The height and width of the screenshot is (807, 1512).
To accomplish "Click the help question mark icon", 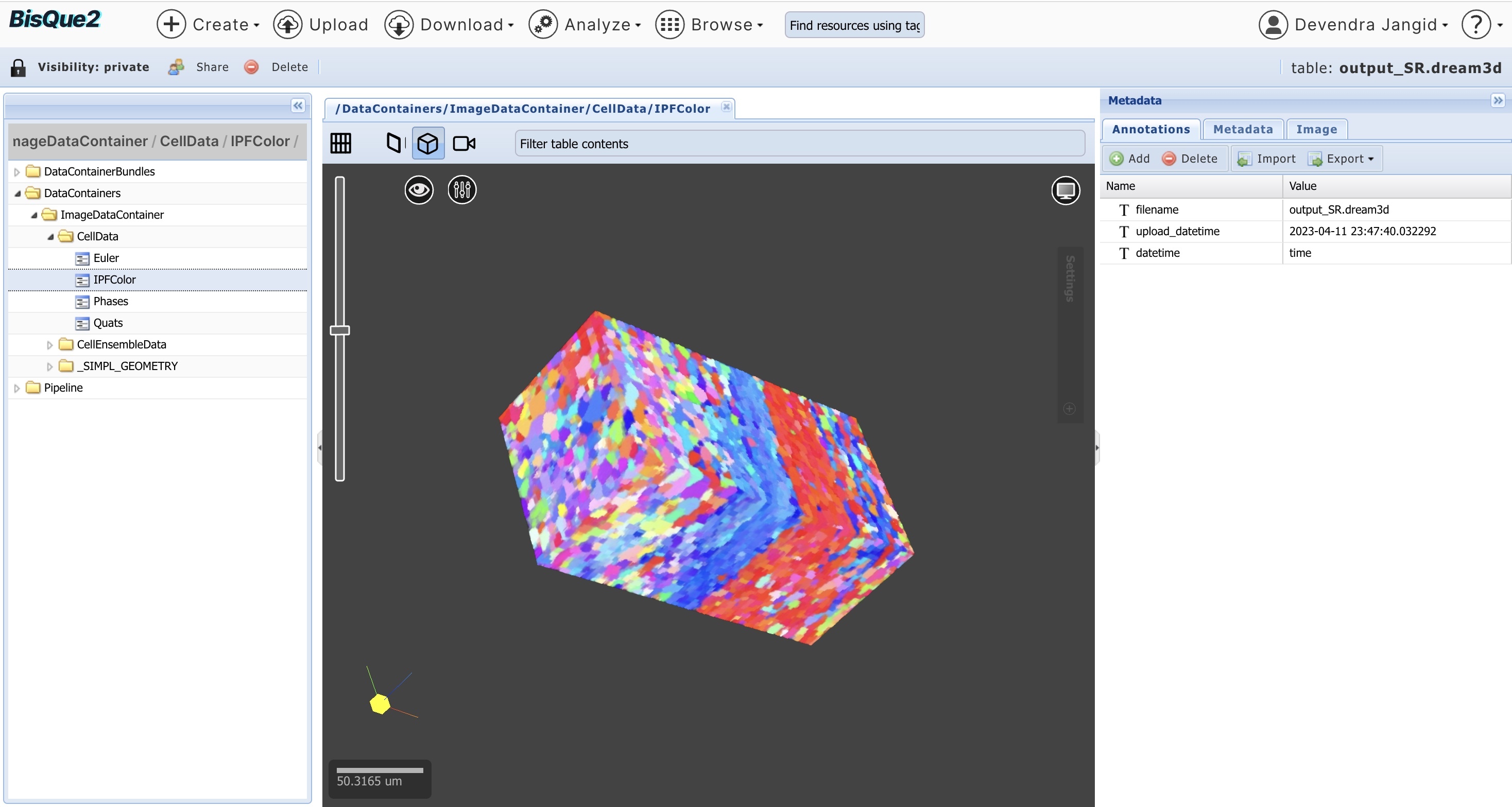I will (x=1475, y=25).
